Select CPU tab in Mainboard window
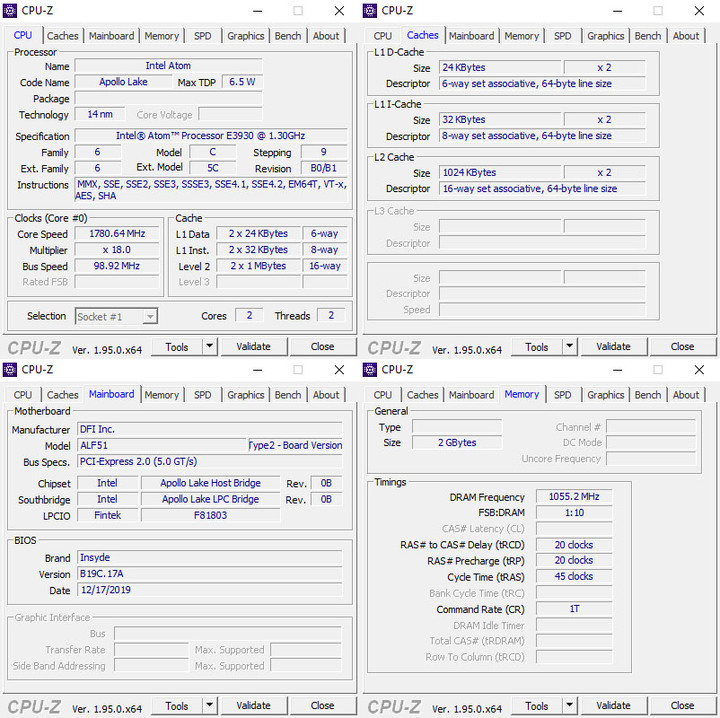Viewport: 720px width, 718px height. 22,395
